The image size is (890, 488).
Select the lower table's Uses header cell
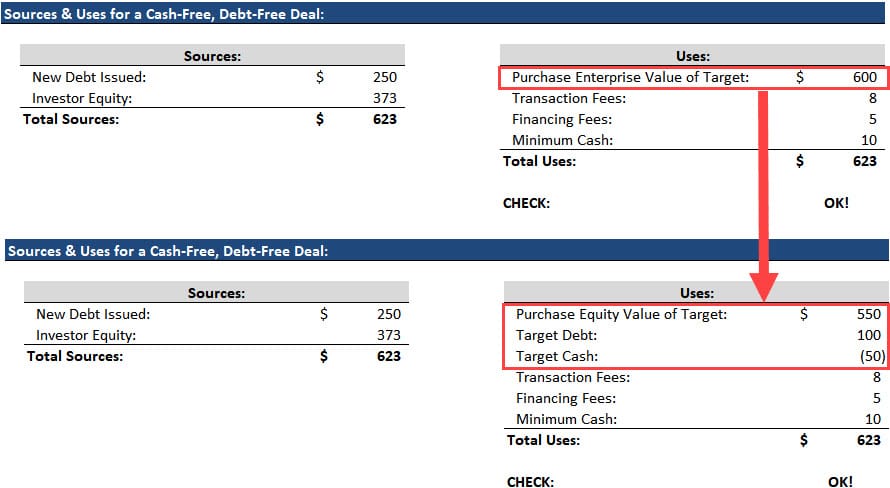pyautogui.click(x=696, y=293)
